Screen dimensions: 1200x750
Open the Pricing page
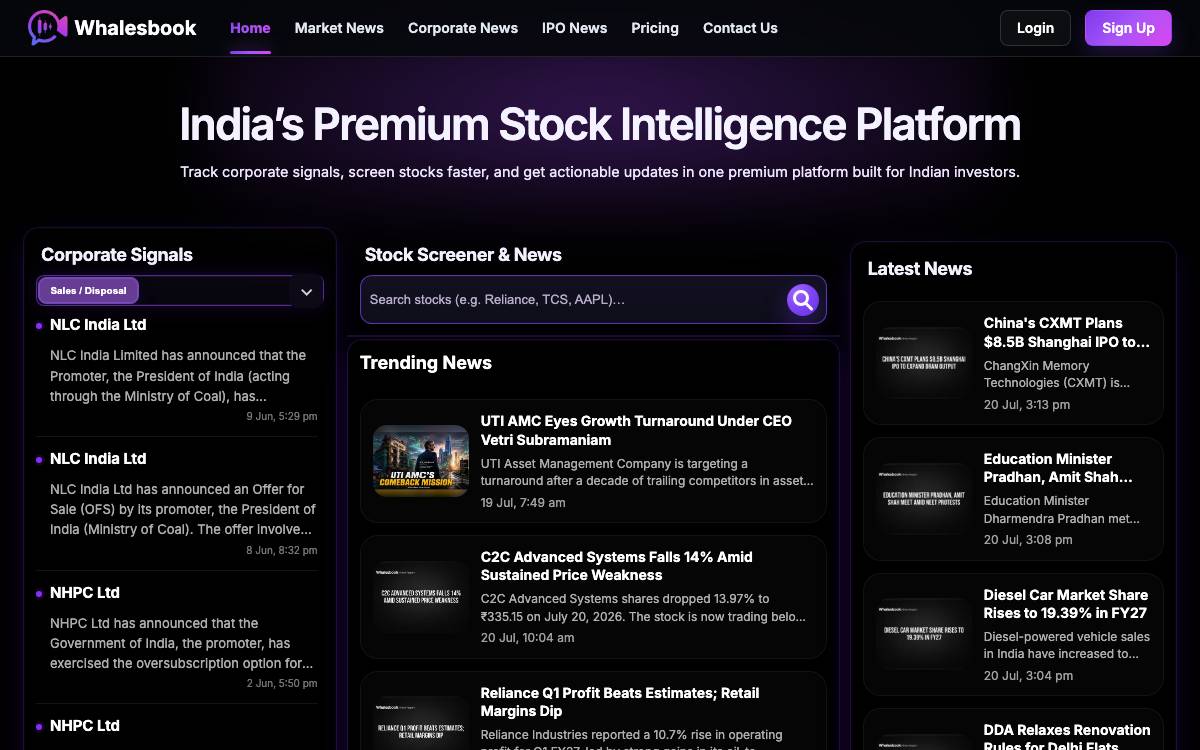tap(655, 28)
